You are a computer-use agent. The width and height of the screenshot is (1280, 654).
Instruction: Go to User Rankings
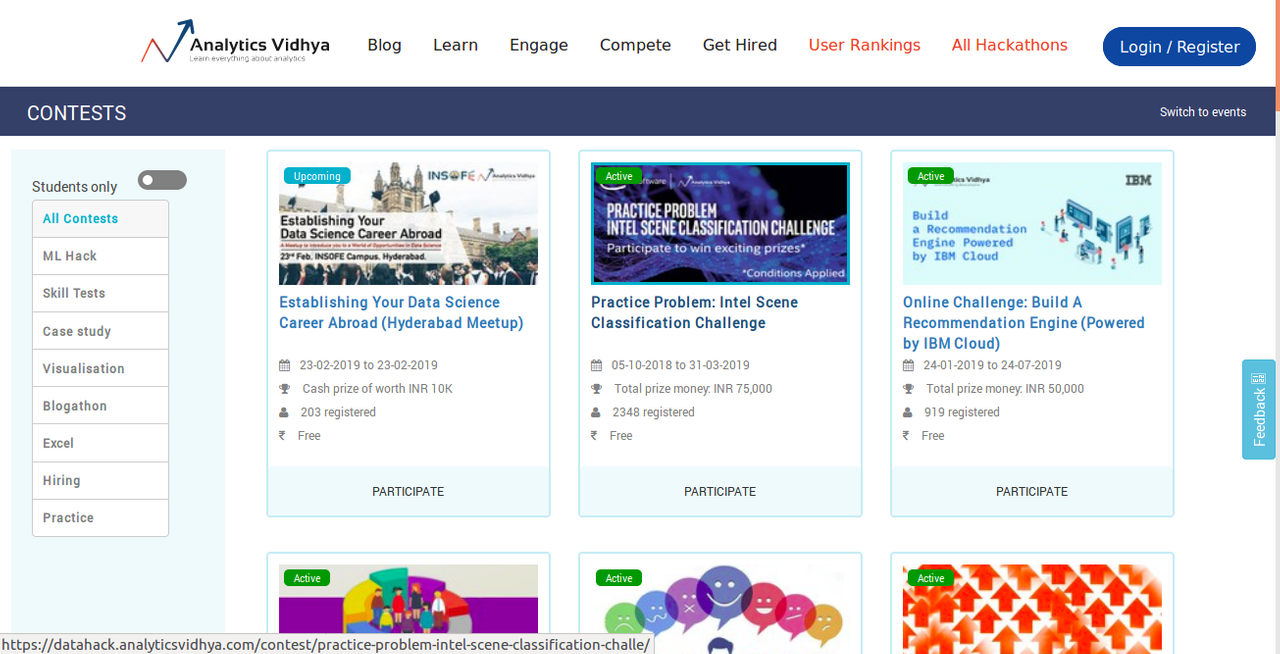[x=864, y=45]
